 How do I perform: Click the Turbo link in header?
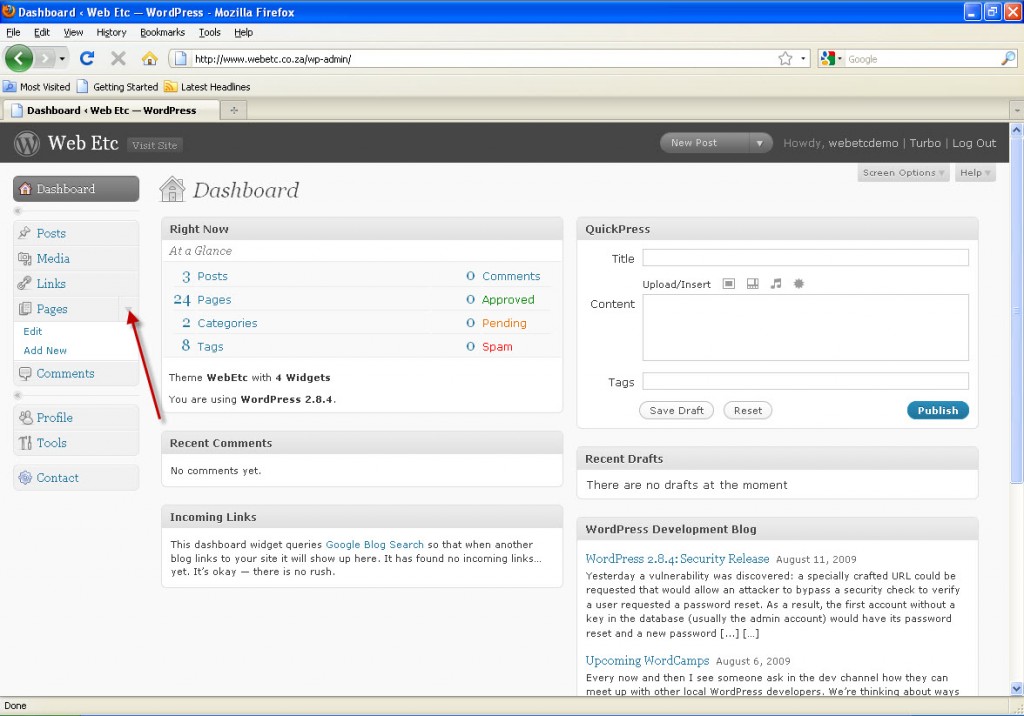(x=925, y=143)
